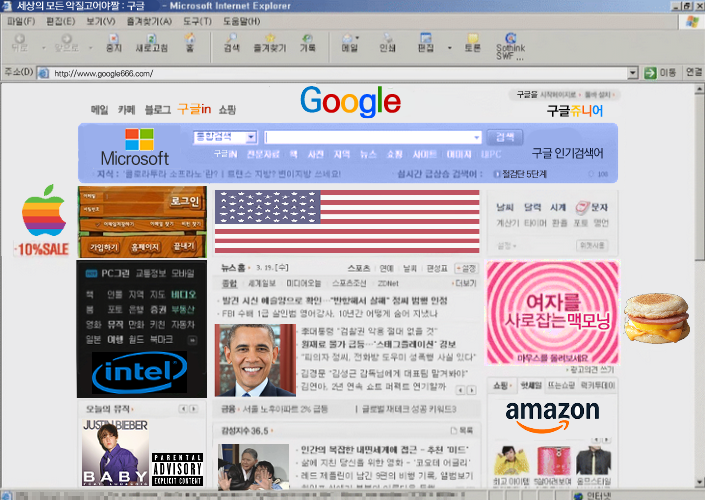The height and width of the screenshot is (500, 705).
Task: Open the Discuss (토론) toolbar icon
Action: pos(472,39)
